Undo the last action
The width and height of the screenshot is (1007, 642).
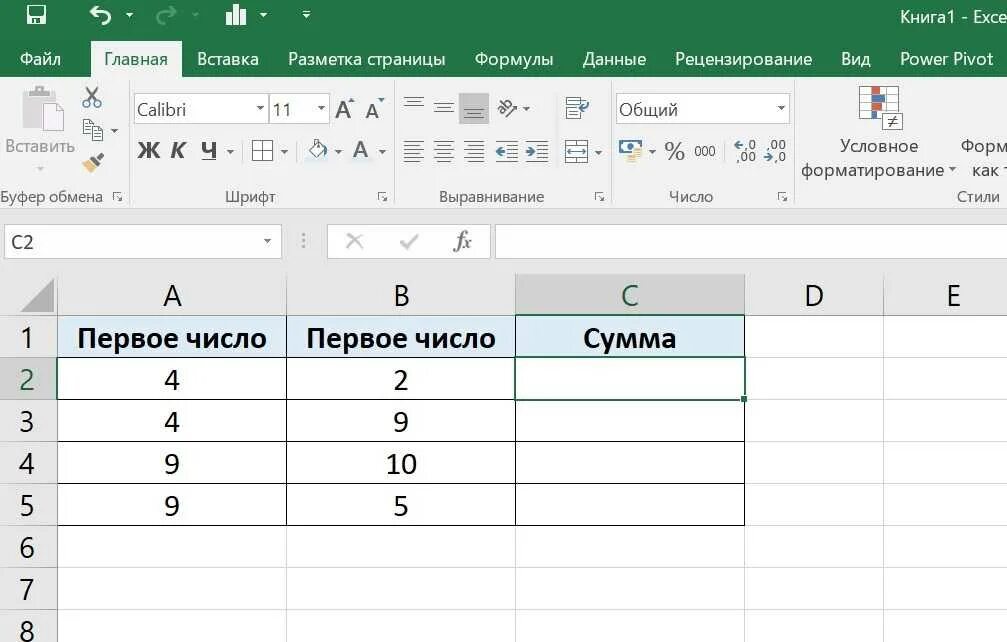coord(100,14)
